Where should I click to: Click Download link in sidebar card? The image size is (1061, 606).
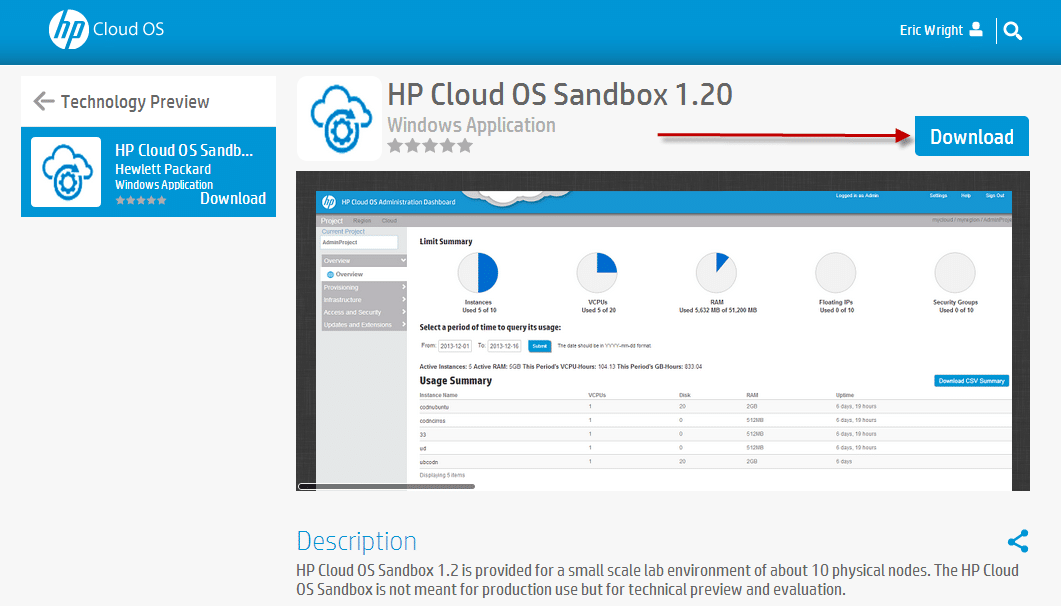pyautogui.click(x=232, y=198)
